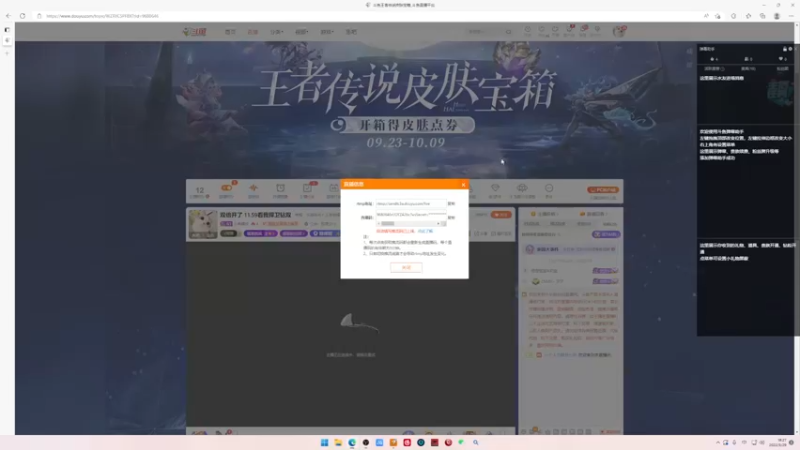Open the 直播 nav item
The width and height of the screenshot is (800, 450).
[253, 32]
